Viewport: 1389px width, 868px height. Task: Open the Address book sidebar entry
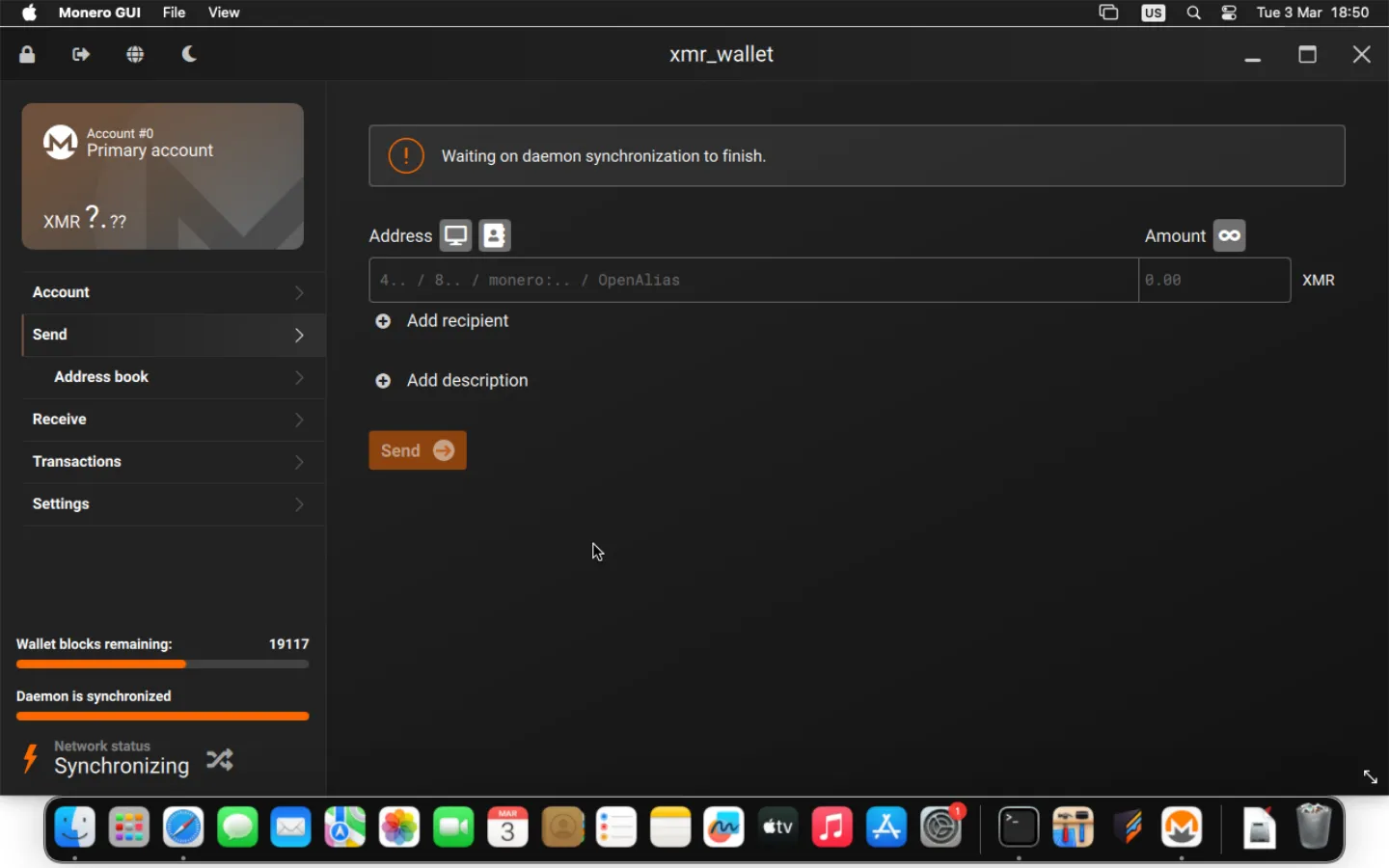point(174,377)
